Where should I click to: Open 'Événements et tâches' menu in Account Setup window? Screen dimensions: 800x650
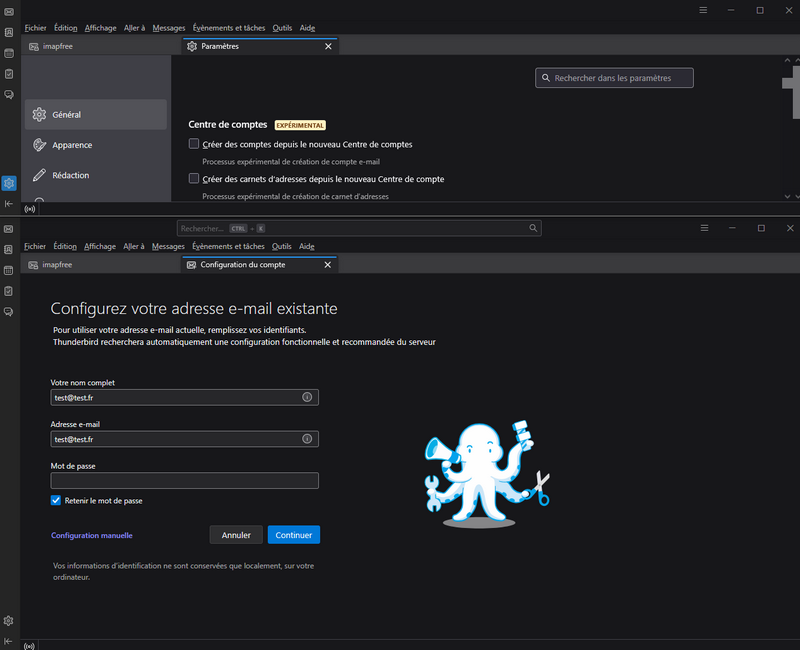pos(228,246)
